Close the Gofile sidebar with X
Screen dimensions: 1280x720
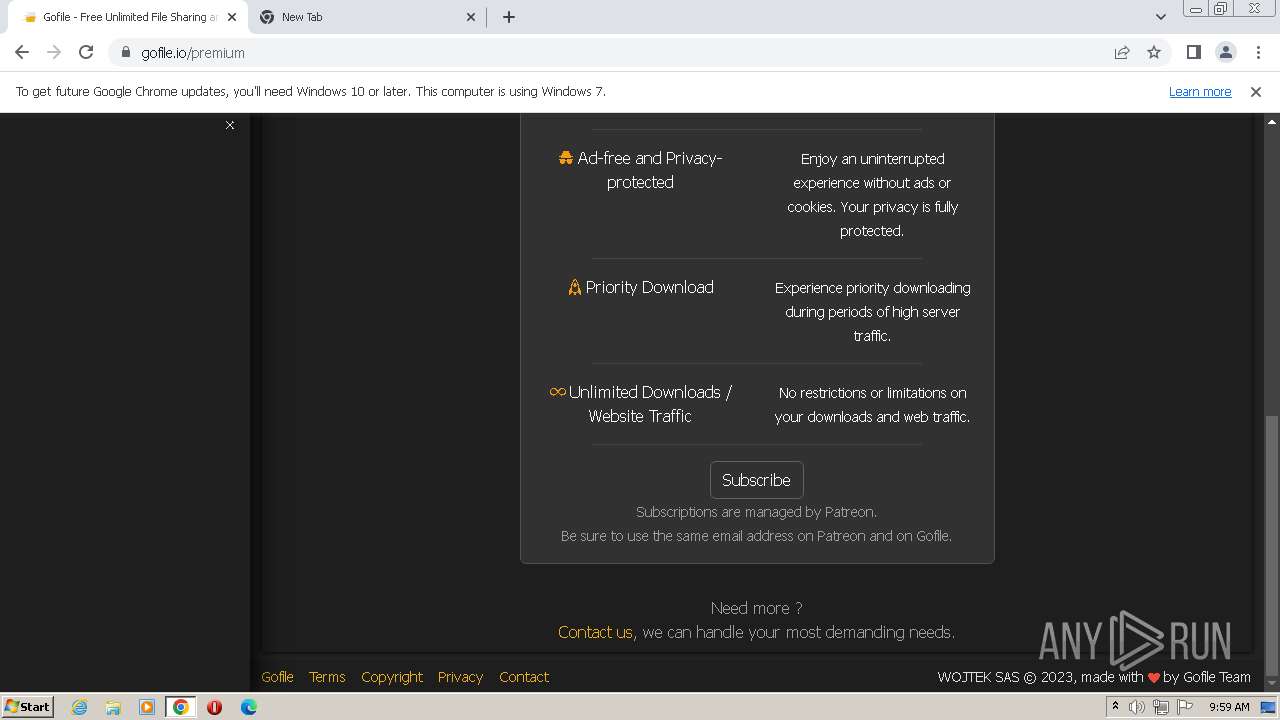(230, 125)
